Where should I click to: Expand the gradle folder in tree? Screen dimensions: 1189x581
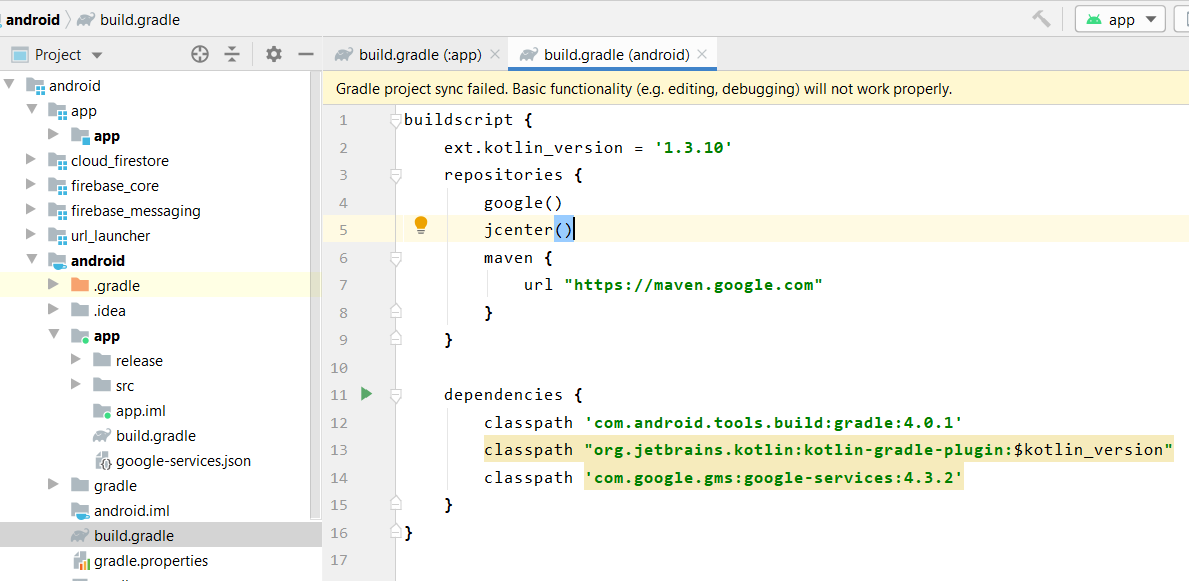pyautogui.click(x=53, y=485)
